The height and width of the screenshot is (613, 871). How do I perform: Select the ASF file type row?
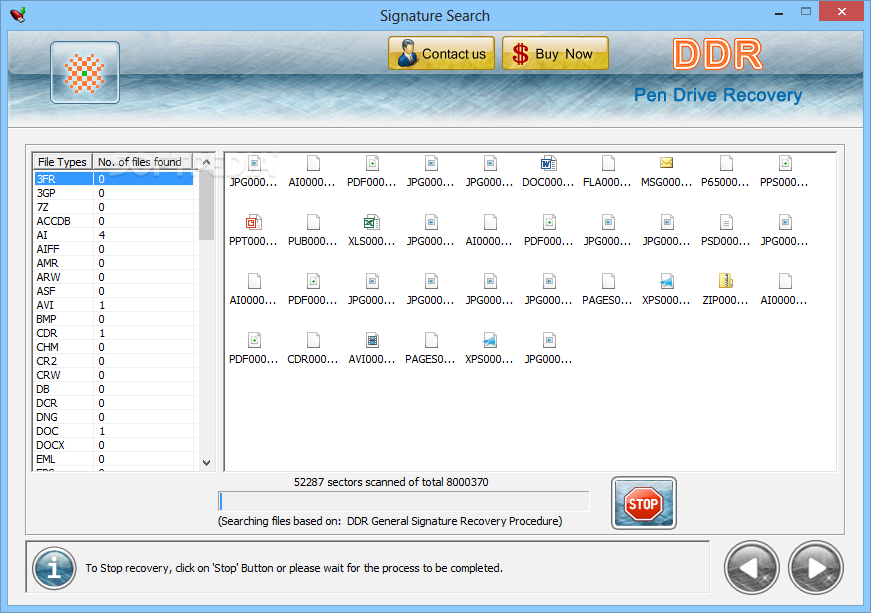pyautogui.click(x=114, y=291)
